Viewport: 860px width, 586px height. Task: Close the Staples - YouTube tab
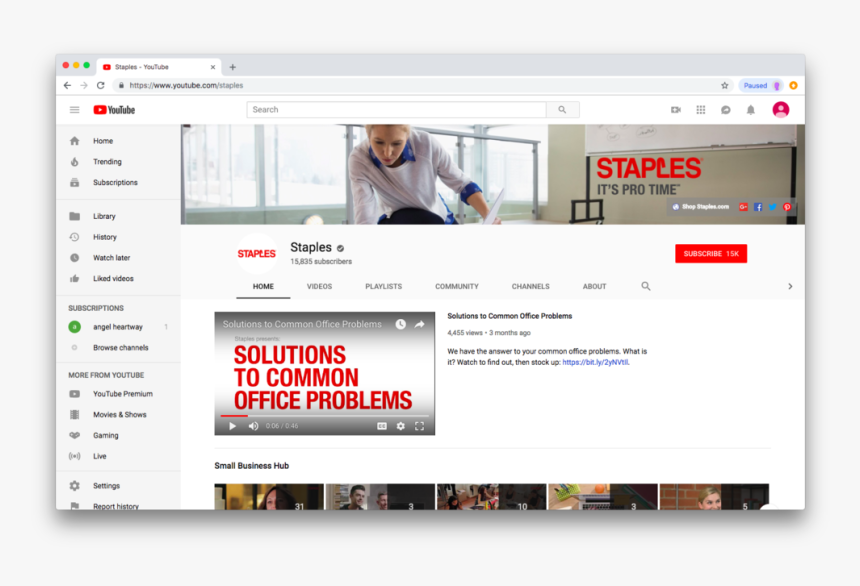(x=213, y=67)
